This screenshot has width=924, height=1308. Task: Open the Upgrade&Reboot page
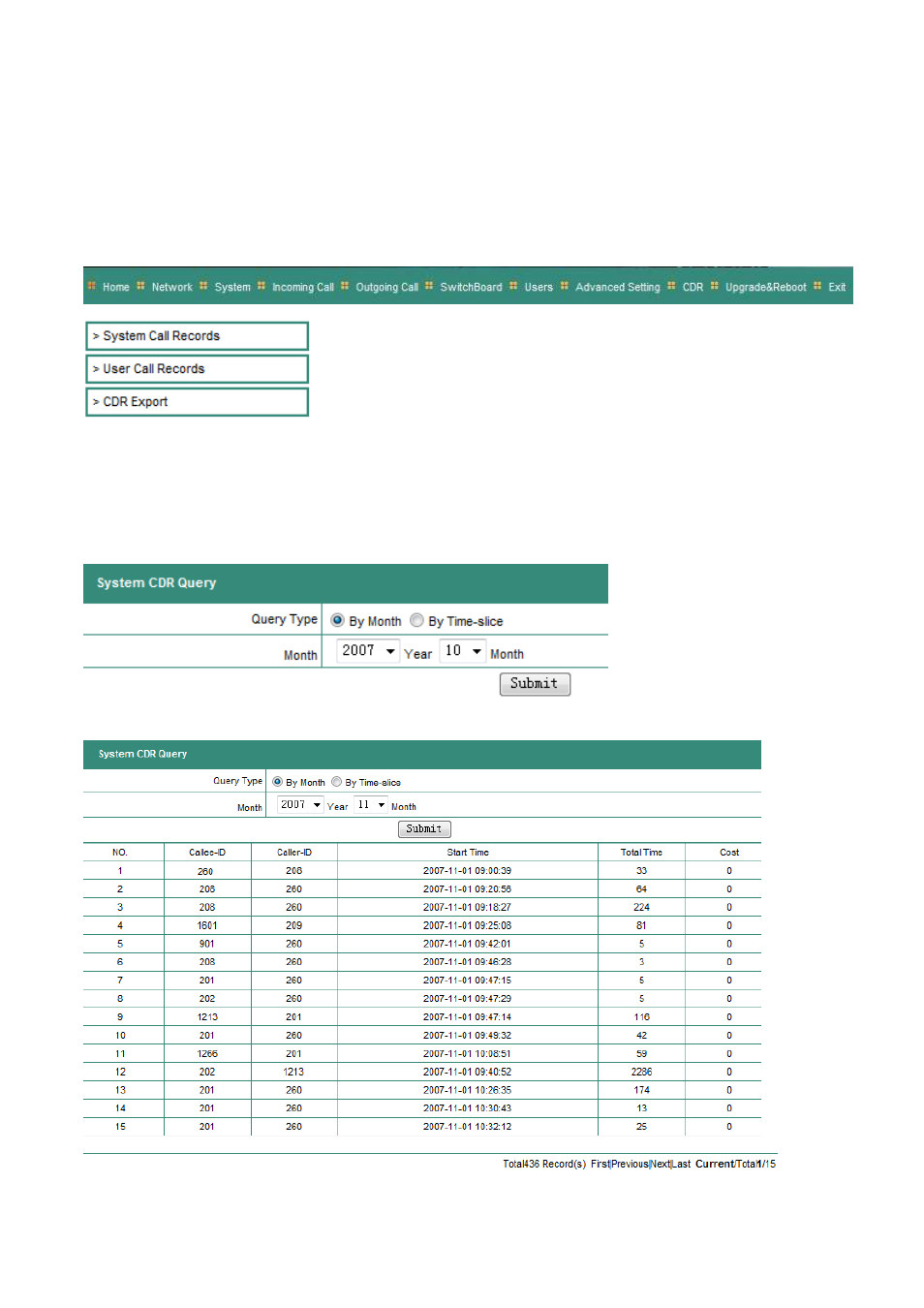tap(765, 287)
